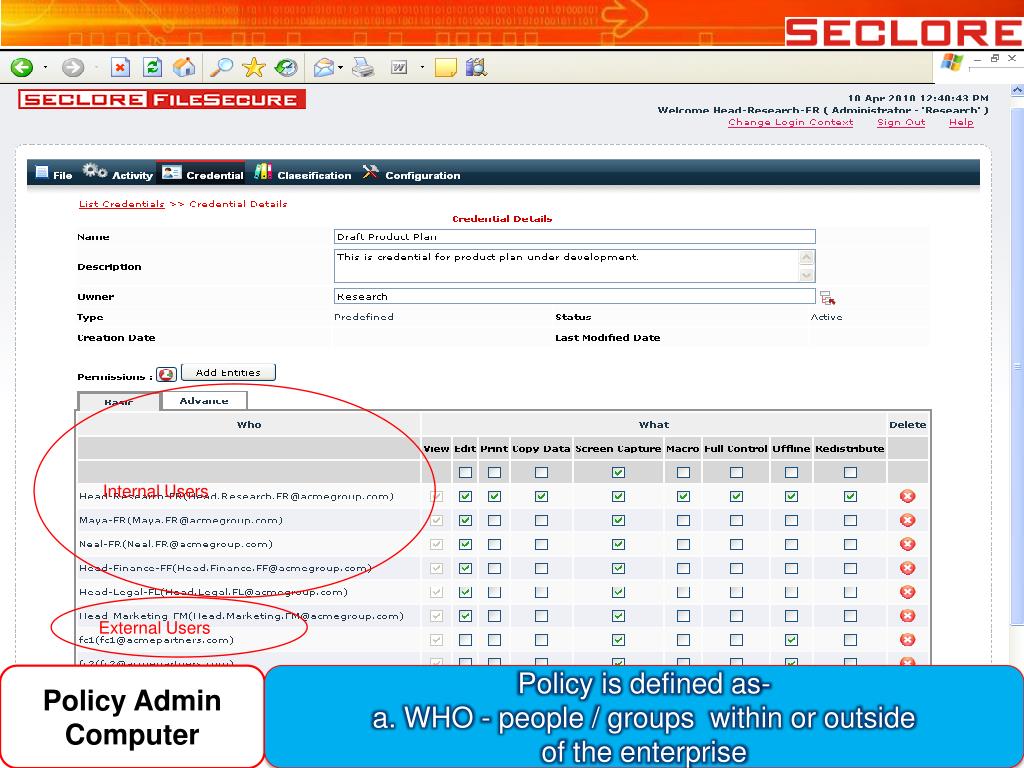The image size is (1024, 768).
Task: Click the Mail envelope toolbar icon
Action: [x=324, y=67]
